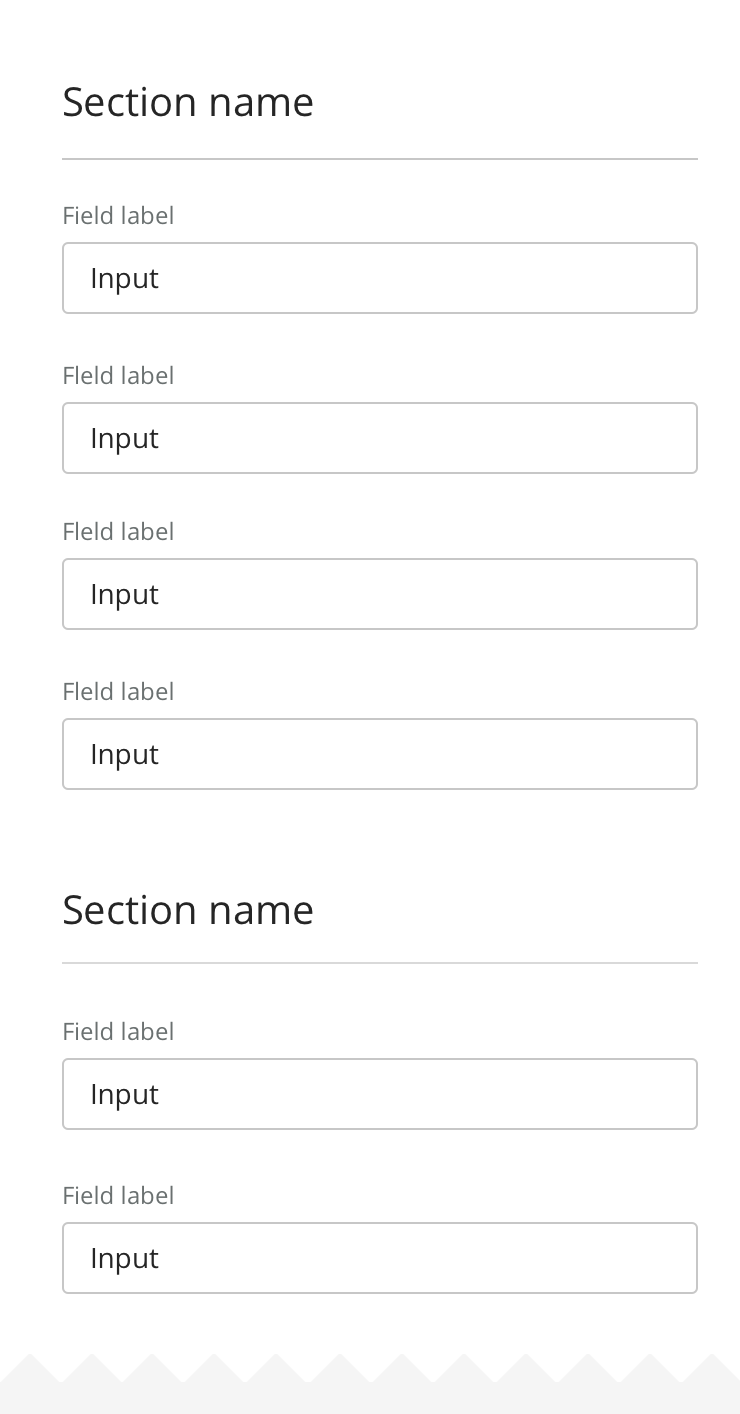Focus the first input field in the lower section
Image resolution: width=740 pixels, height=1414 pixels.
pos(380,1094)
